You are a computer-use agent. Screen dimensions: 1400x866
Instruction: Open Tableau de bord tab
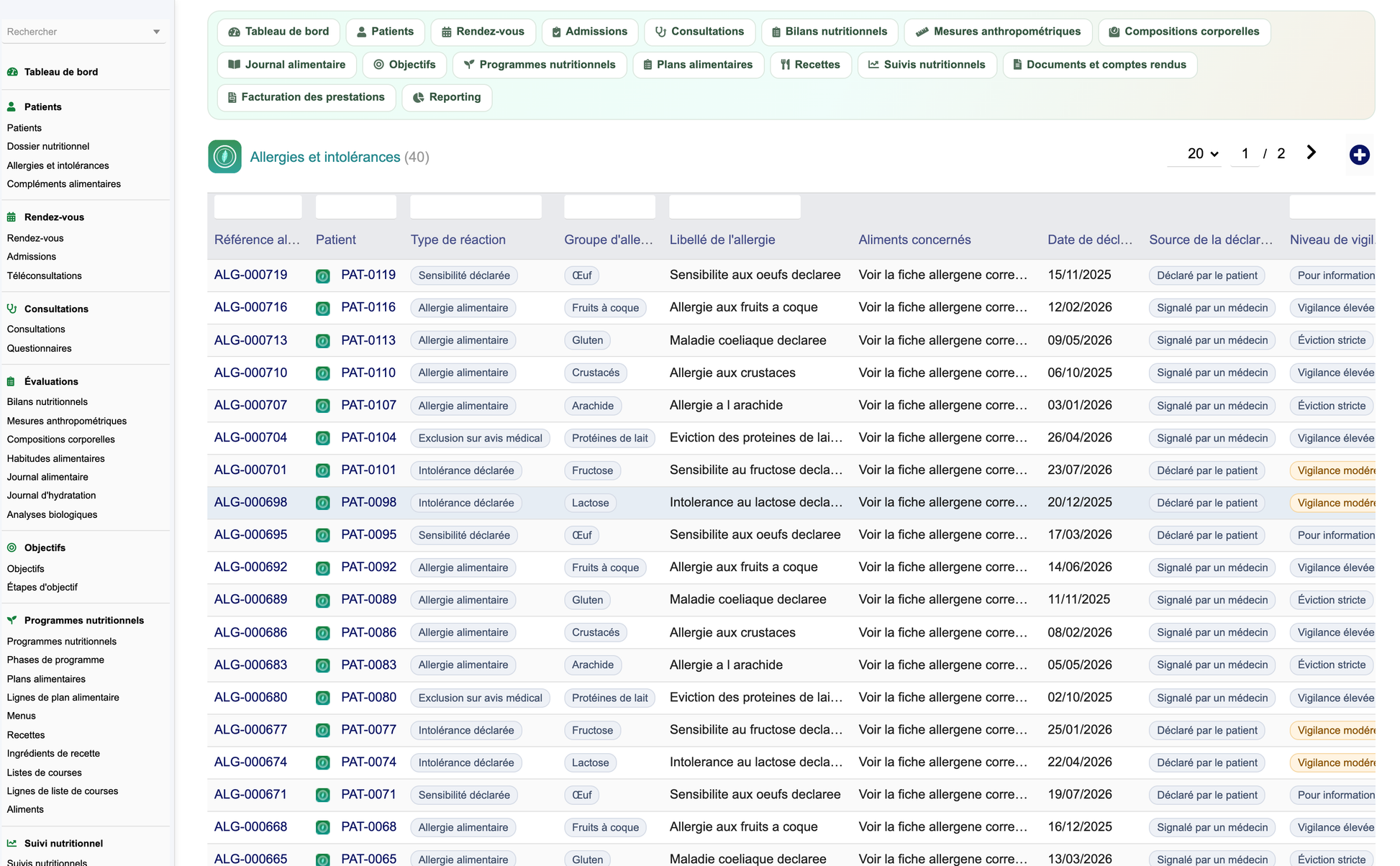click(x=278, y=32)
